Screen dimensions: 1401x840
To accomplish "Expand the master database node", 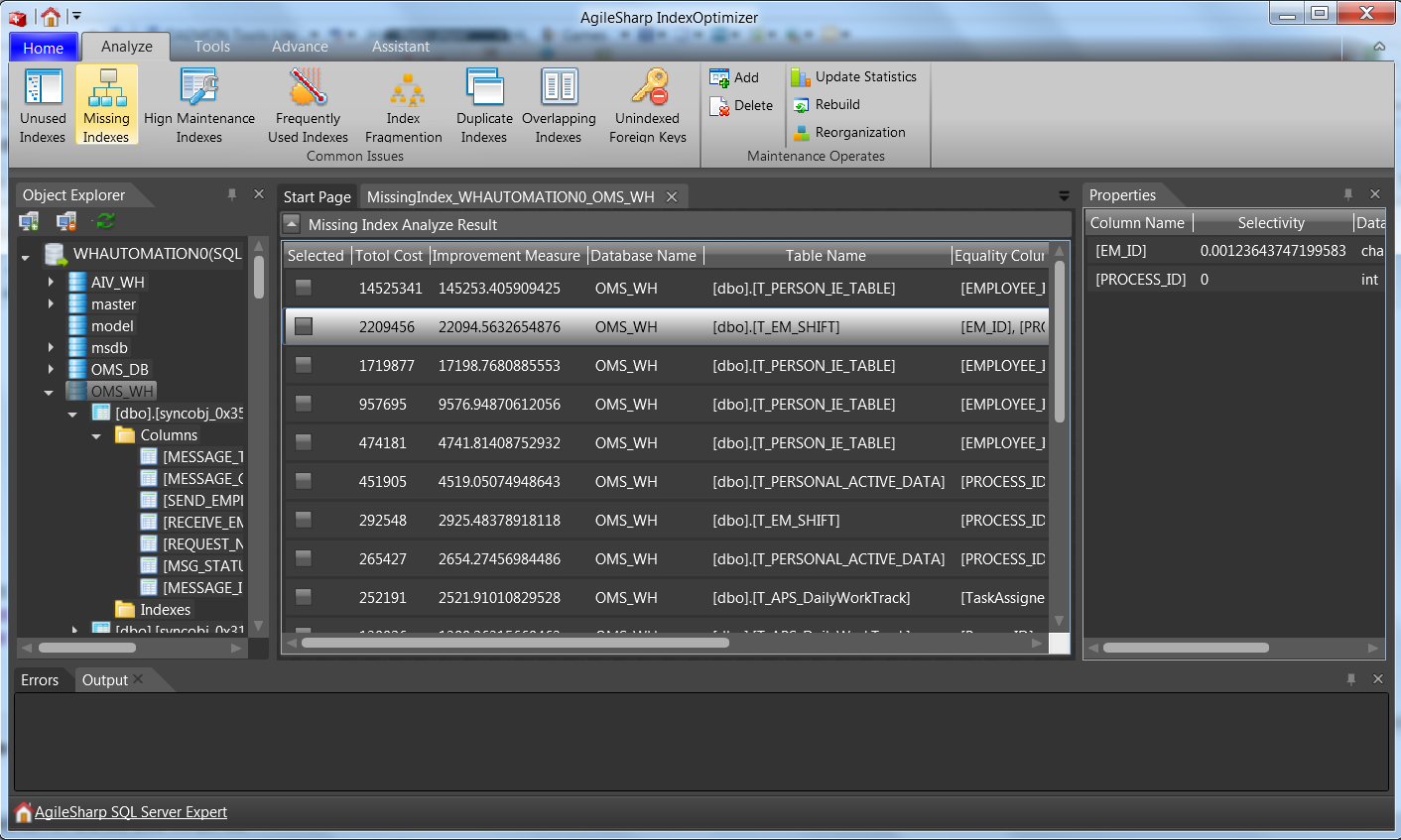I will [x=51, y=303].
